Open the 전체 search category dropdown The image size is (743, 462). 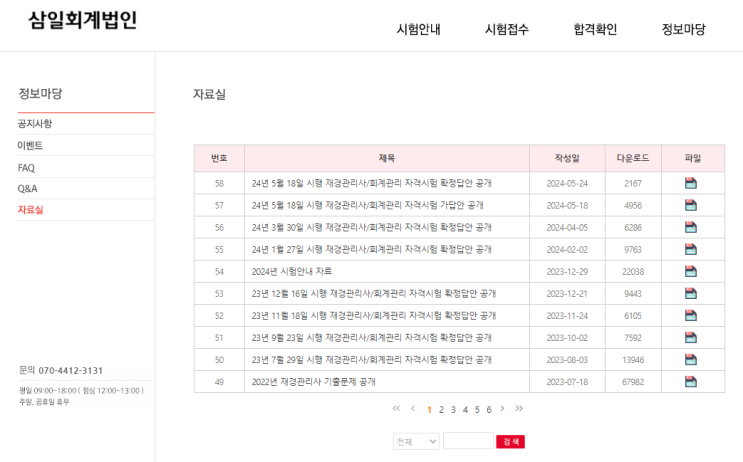click(416, 442)
